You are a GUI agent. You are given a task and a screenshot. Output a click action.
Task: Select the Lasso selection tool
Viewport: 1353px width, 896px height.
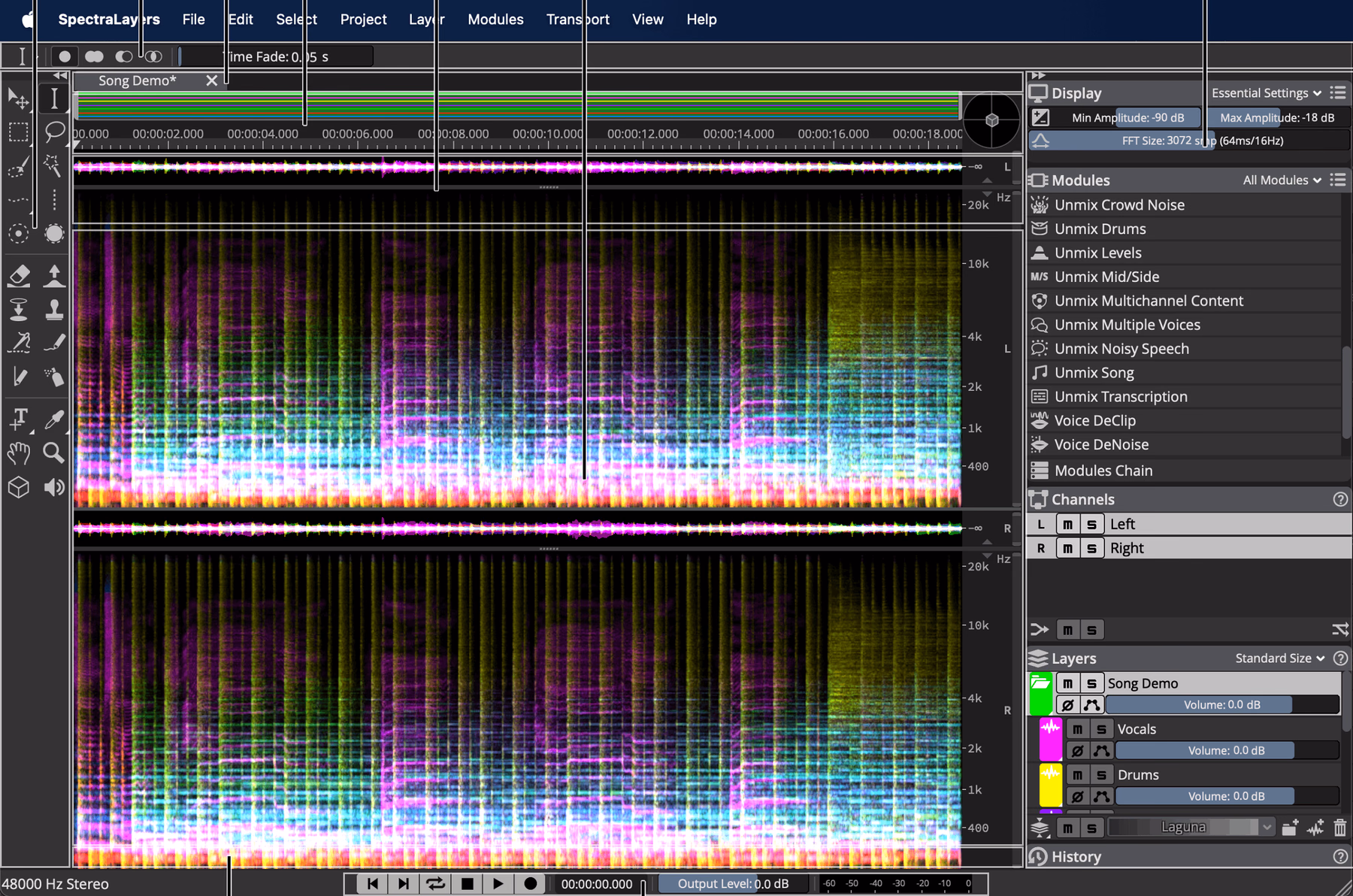(x=54, y=132)
